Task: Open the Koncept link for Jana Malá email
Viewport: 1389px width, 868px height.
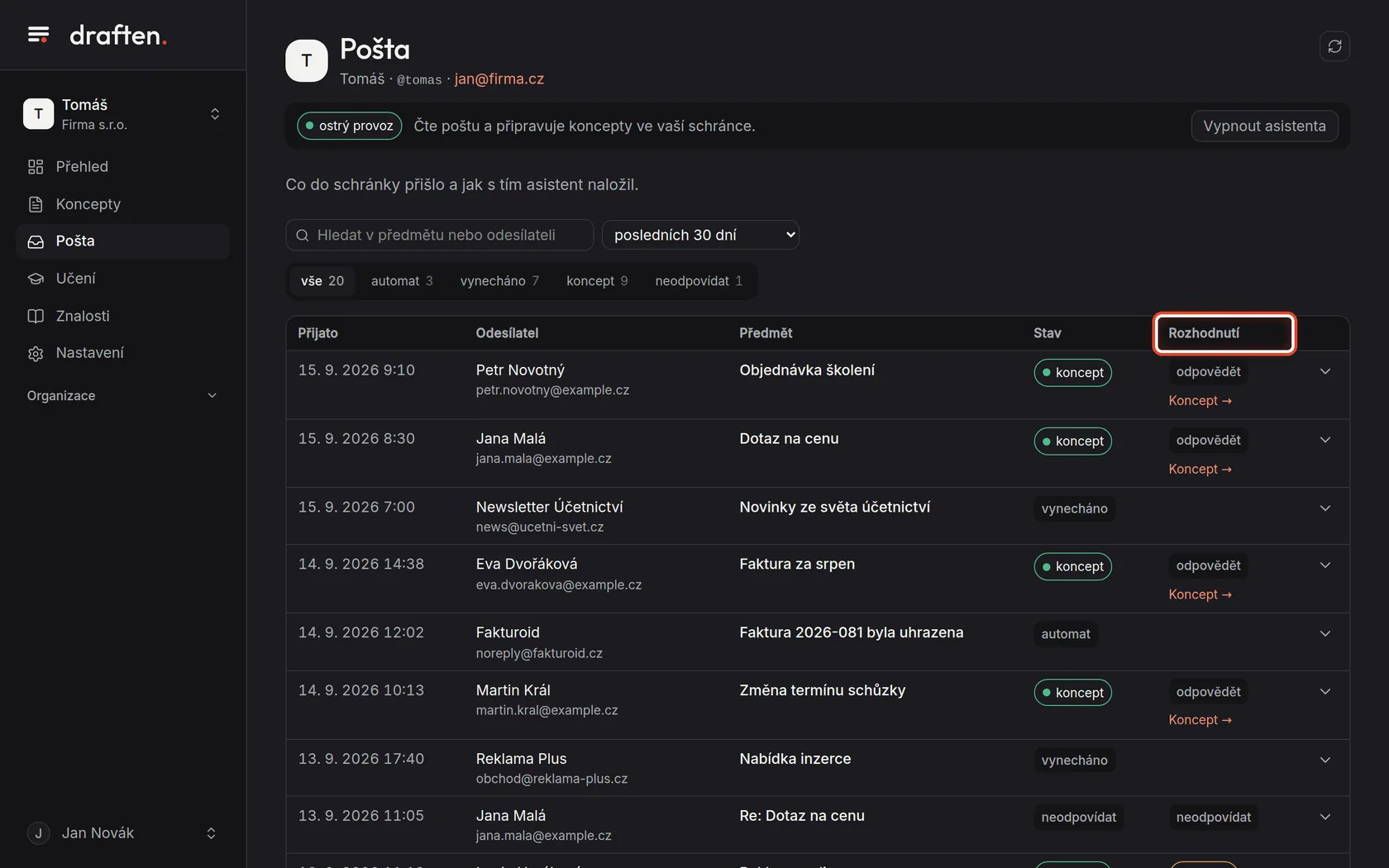Action: click(1200, 470)
